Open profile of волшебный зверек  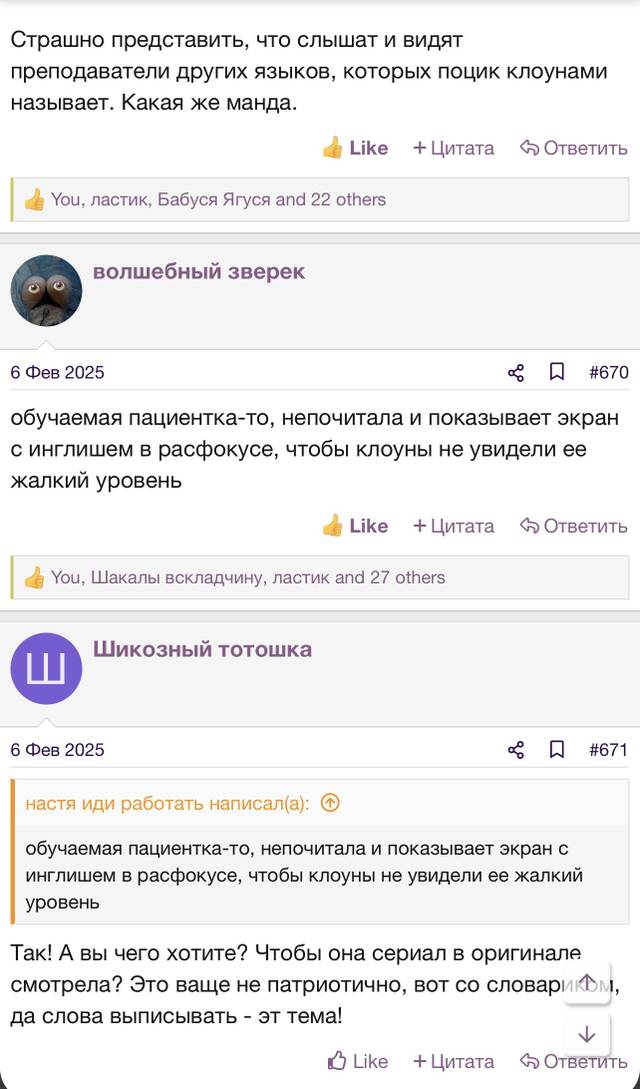coord(199,272)
